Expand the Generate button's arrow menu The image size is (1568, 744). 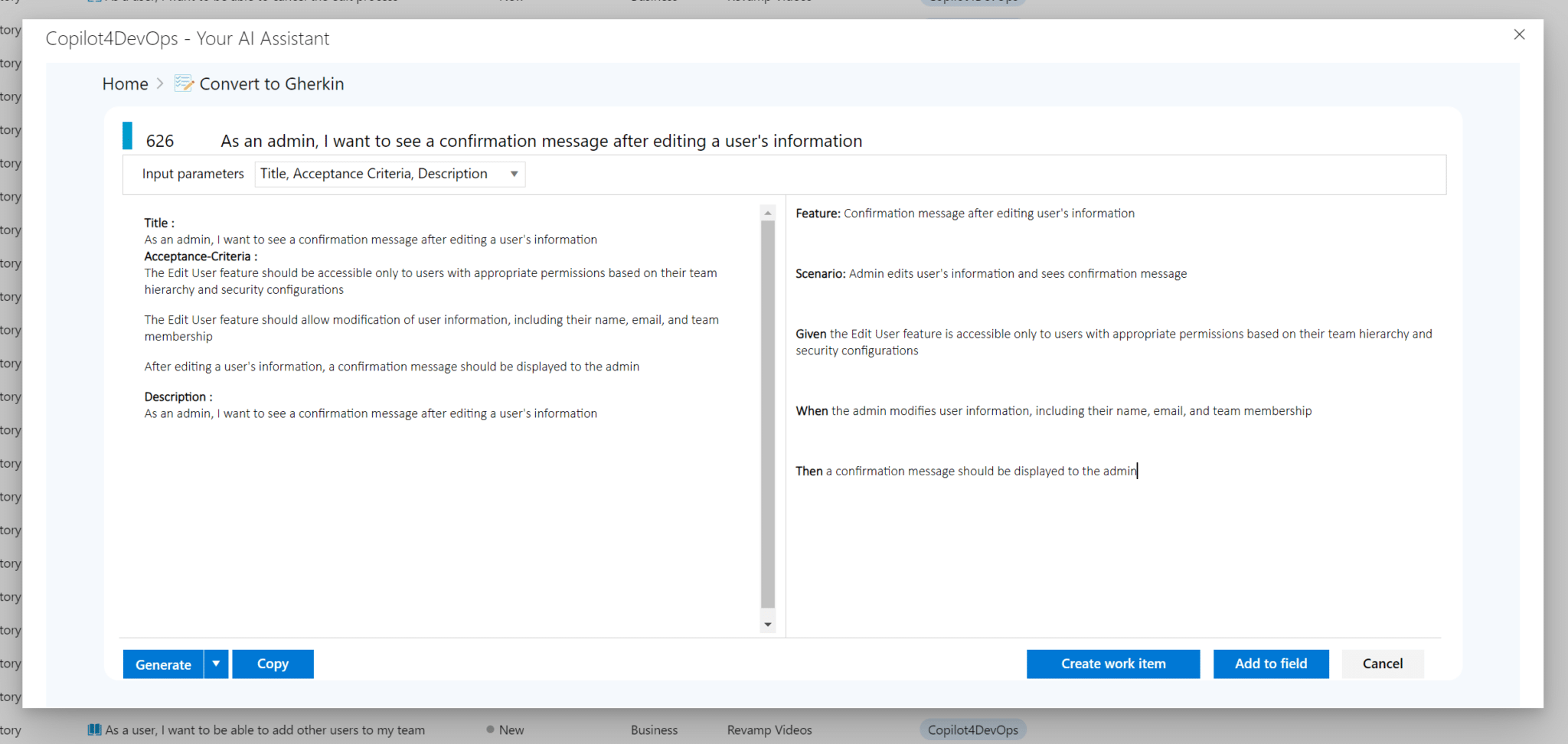click(217, 664)
